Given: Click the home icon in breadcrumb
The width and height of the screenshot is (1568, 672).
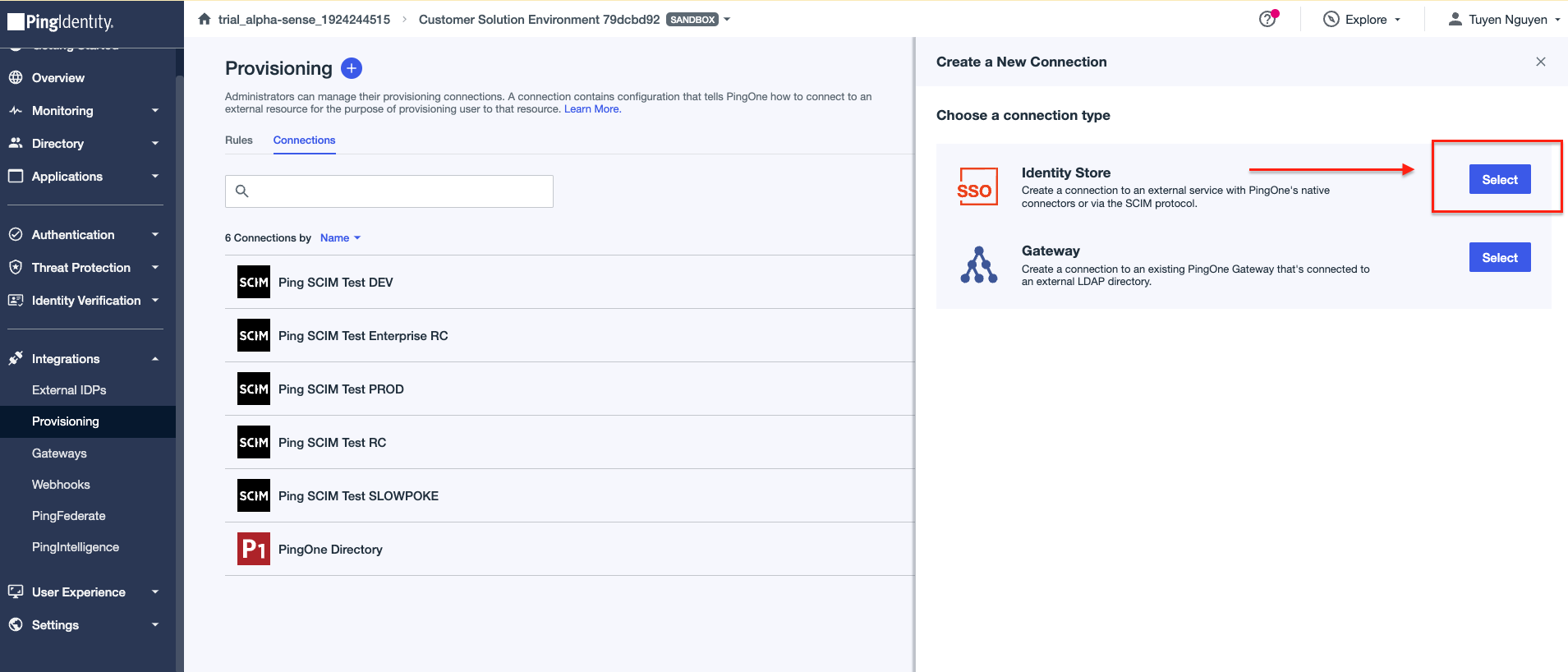Looking at the screenshot, I should [205, 19].
